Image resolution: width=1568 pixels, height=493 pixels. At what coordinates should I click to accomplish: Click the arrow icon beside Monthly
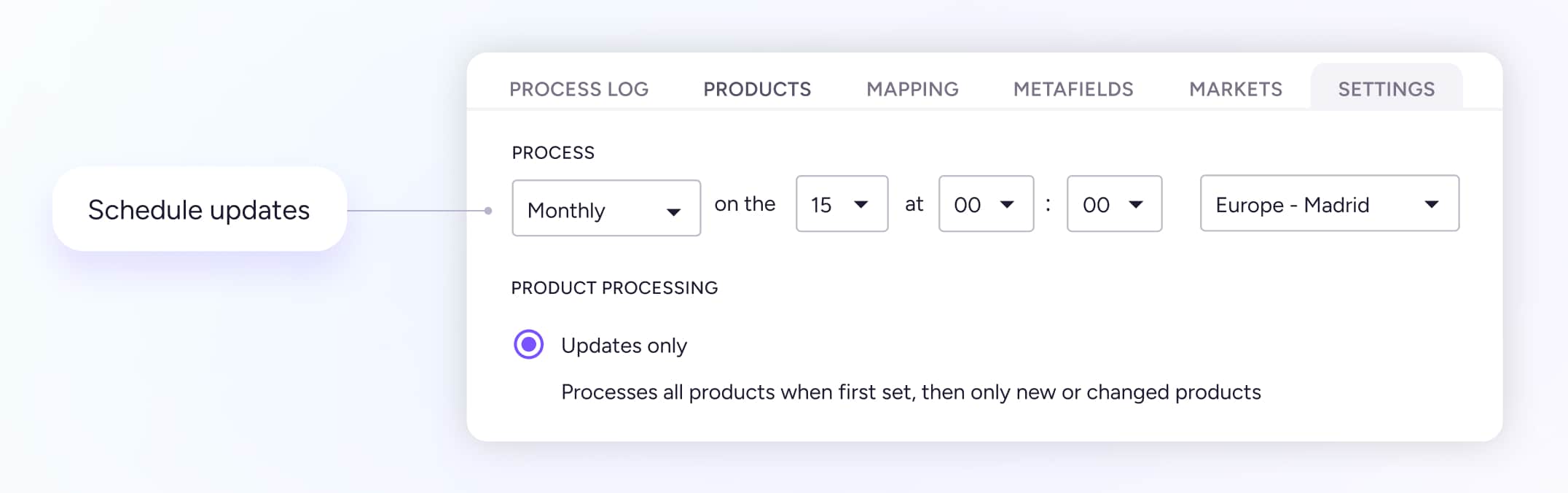(x=673, y=212)
